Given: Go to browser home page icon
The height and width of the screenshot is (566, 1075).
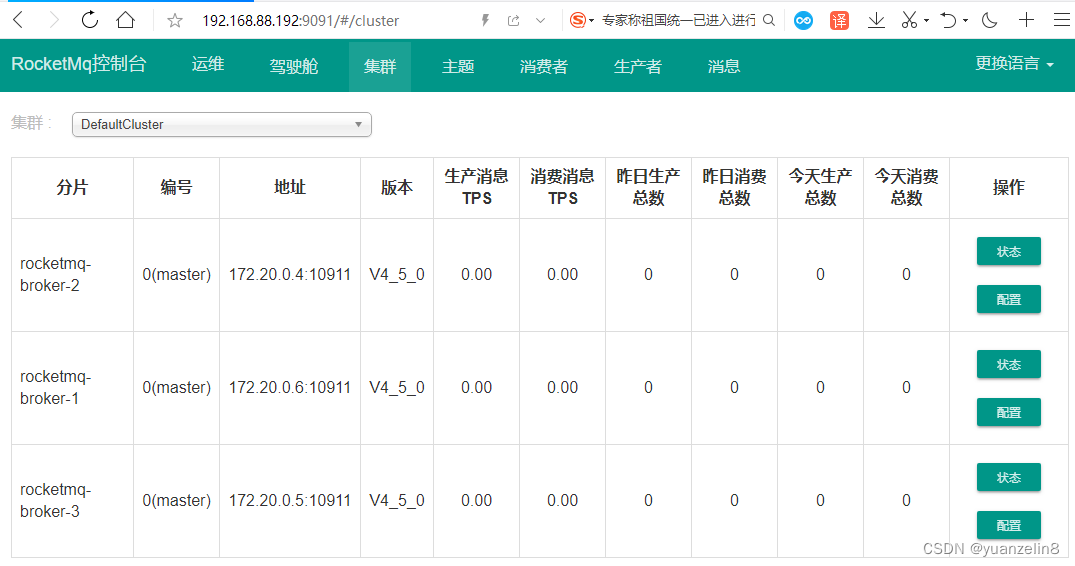Looking at the screenshot, I should [125, 20].
